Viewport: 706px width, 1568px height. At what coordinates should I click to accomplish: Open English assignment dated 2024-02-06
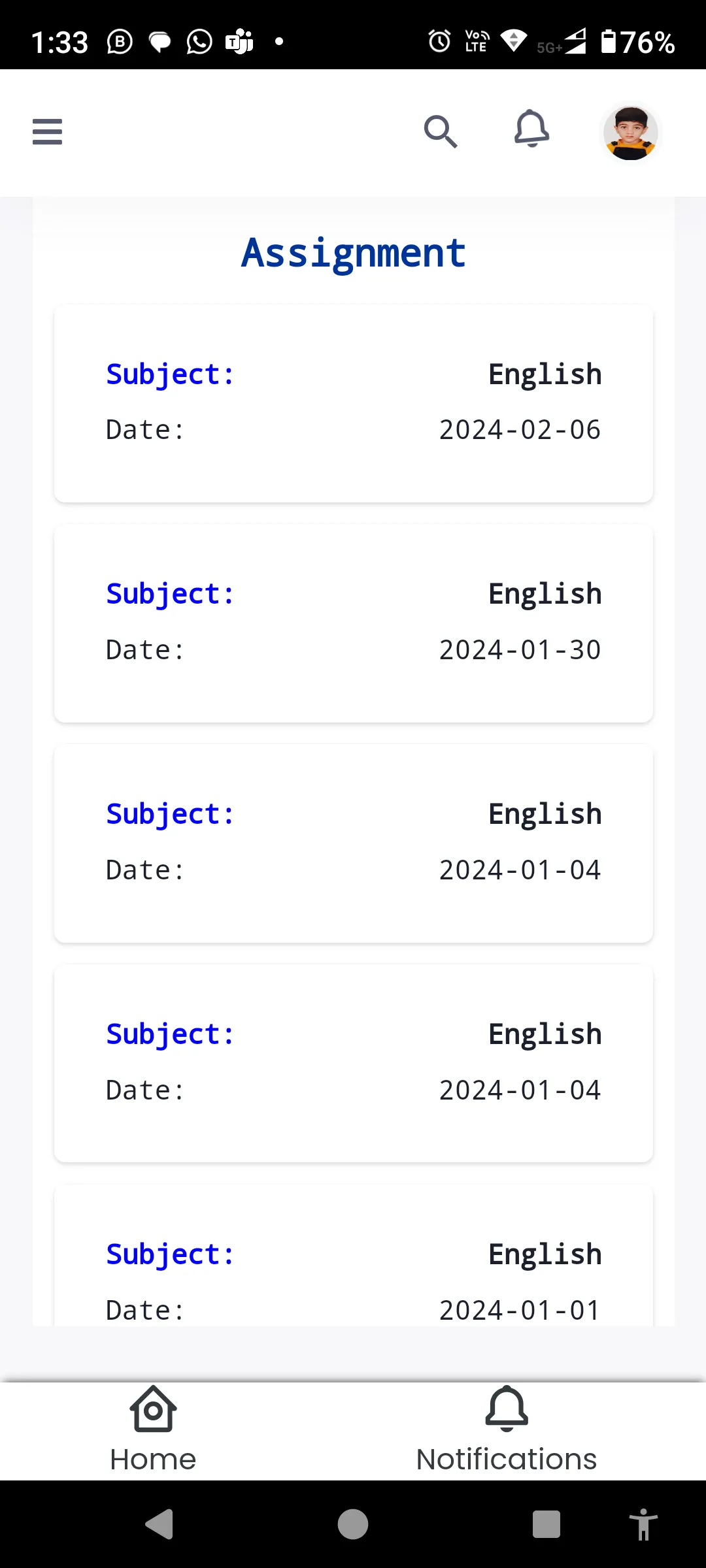(353, 403)
